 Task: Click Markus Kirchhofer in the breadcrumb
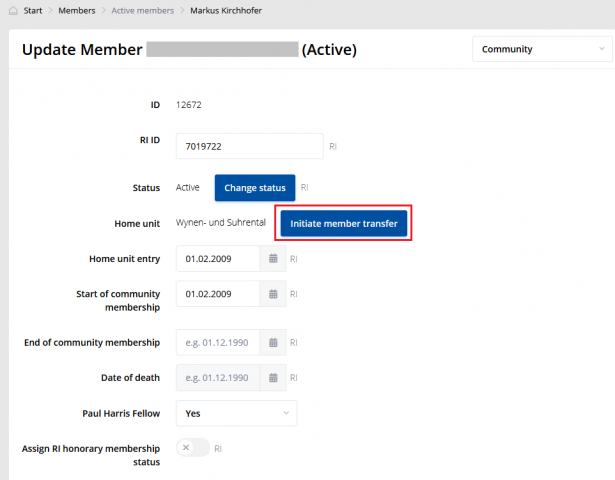click(x=226, y=10)
